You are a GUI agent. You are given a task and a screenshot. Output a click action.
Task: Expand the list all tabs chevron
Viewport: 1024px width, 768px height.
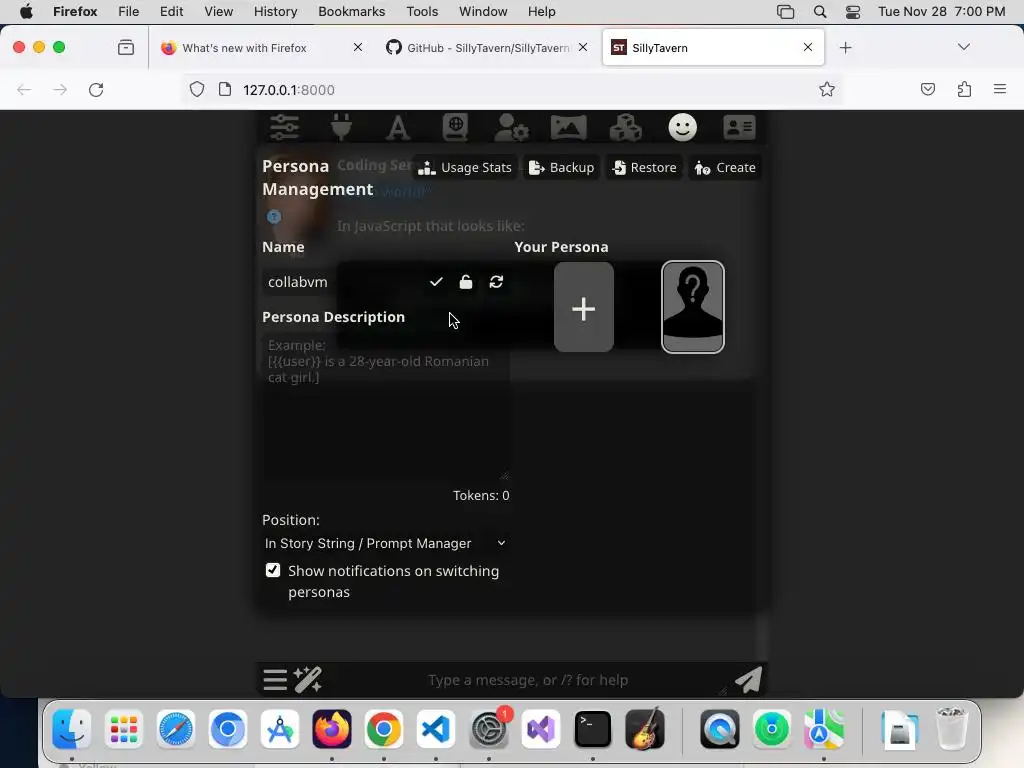pos(963,47)
